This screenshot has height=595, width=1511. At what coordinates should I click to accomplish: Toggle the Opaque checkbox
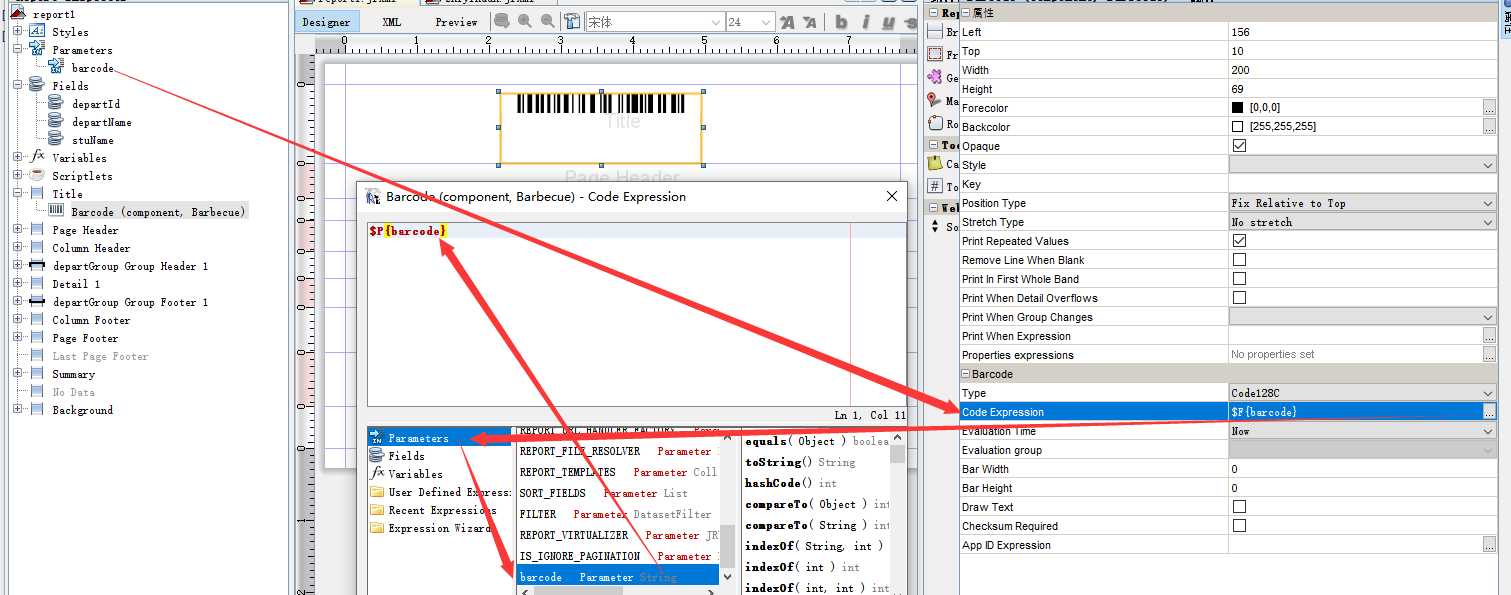click(x=1240, y=146)
